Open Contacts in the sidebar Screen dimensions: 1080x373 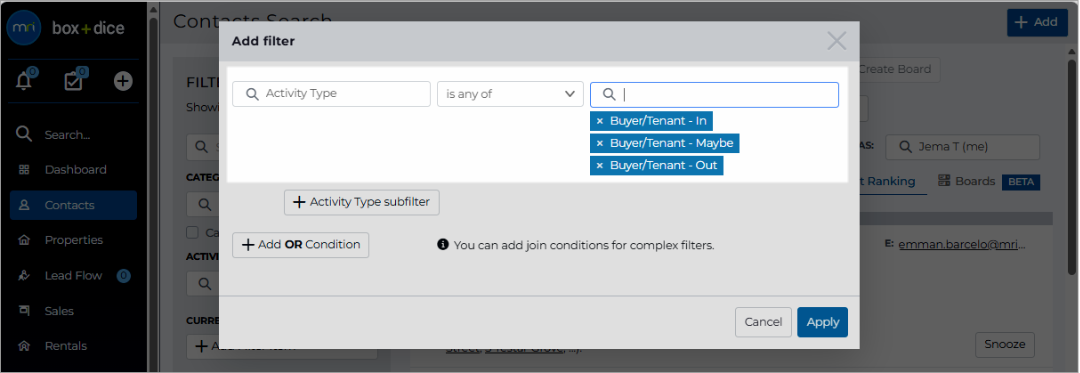click(74, 205)
